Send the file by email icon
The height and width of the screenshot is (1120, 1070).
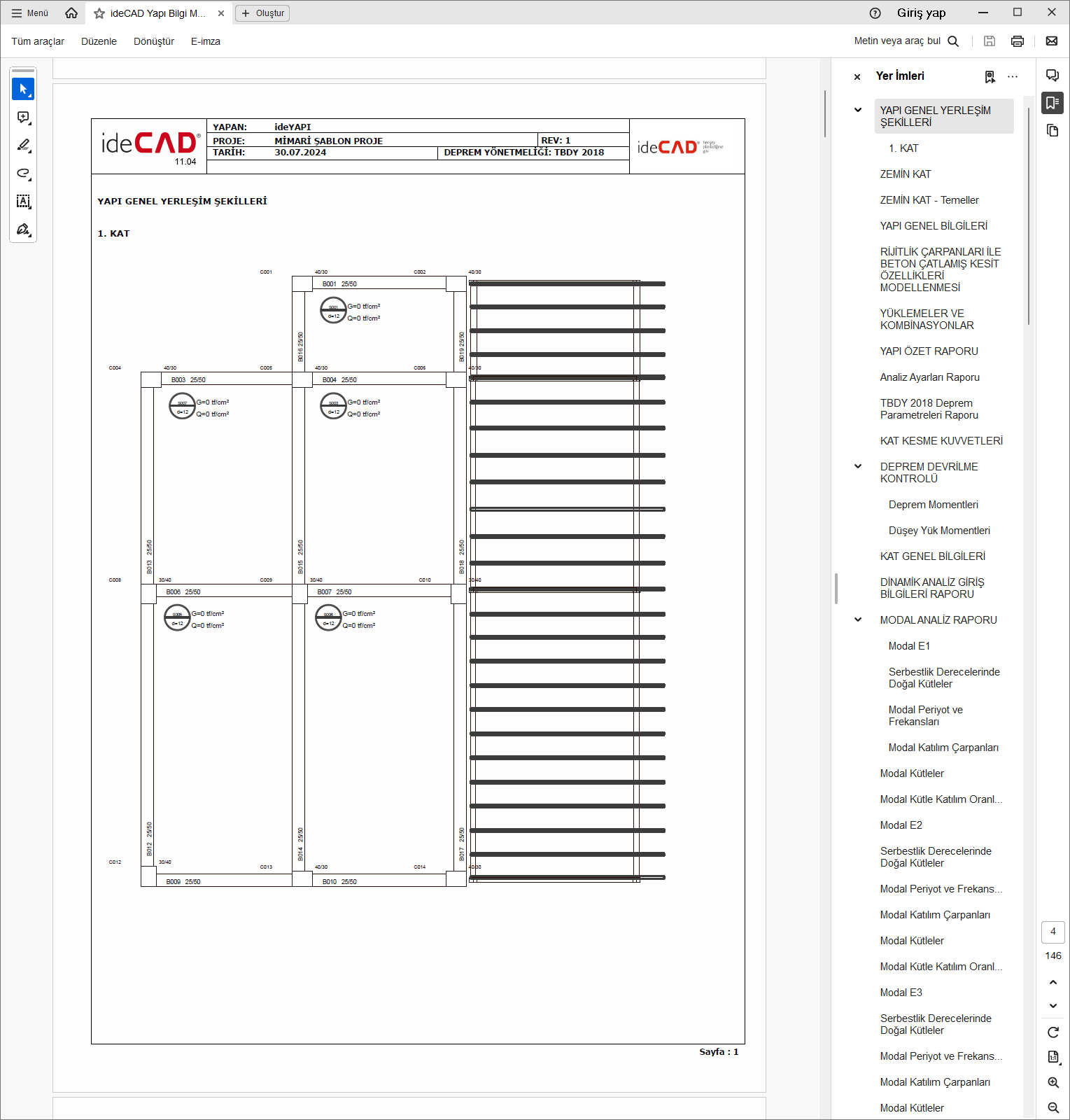click(1051, 41)
